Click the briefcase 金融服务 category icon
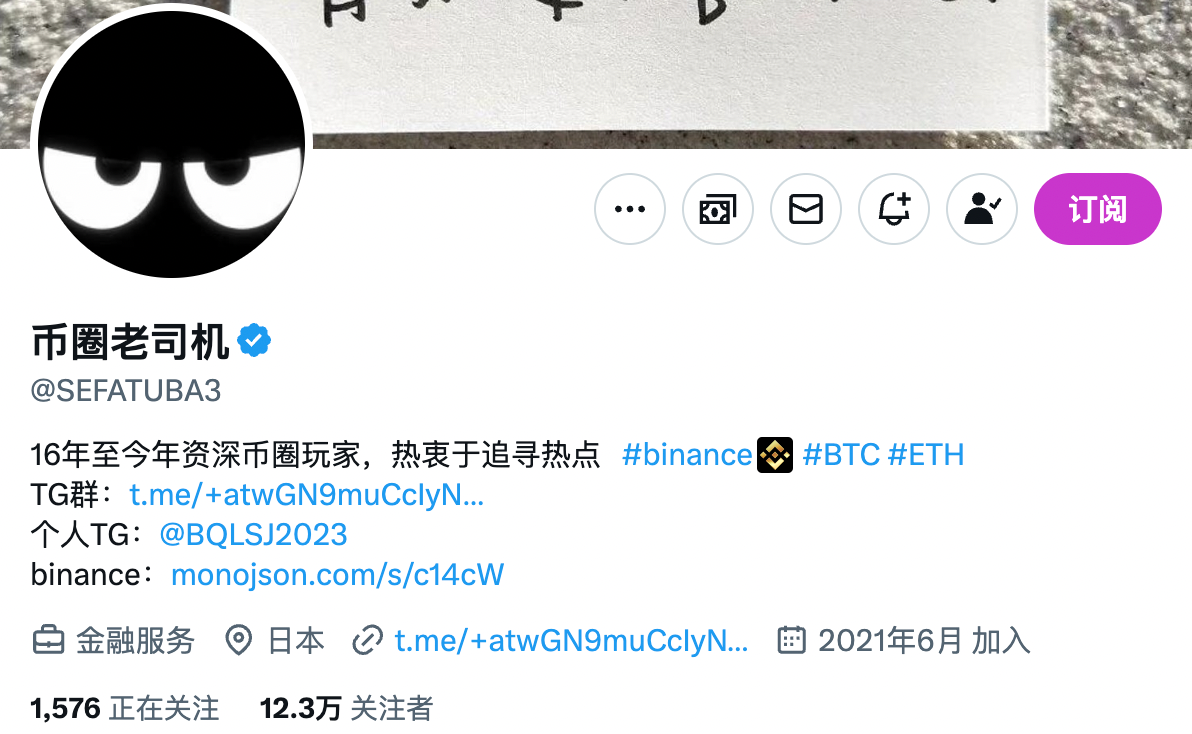 (x=48, y=641)
